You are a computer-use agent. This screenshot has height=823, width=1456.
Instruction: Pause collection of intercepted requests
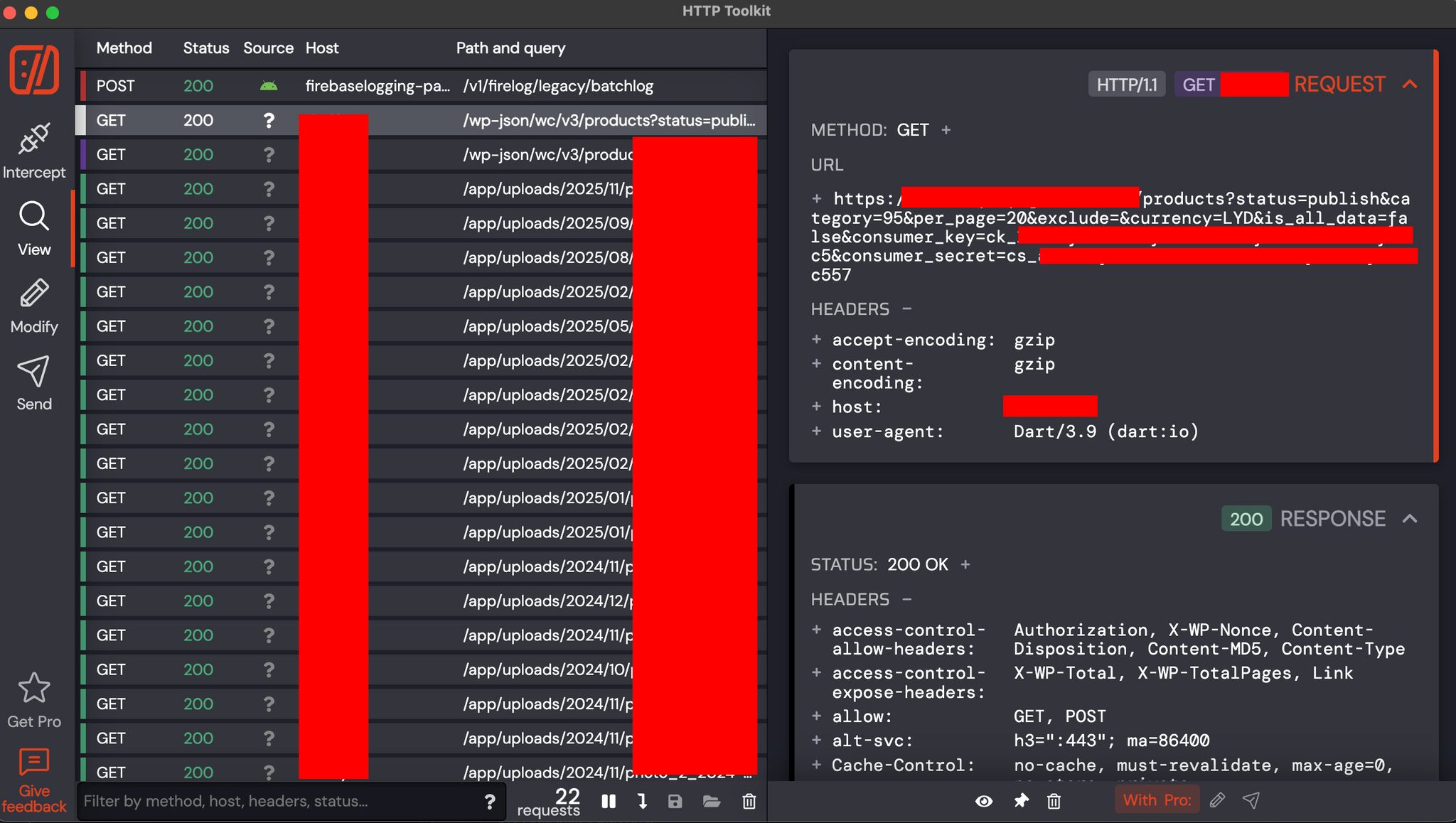click(609, 802)
